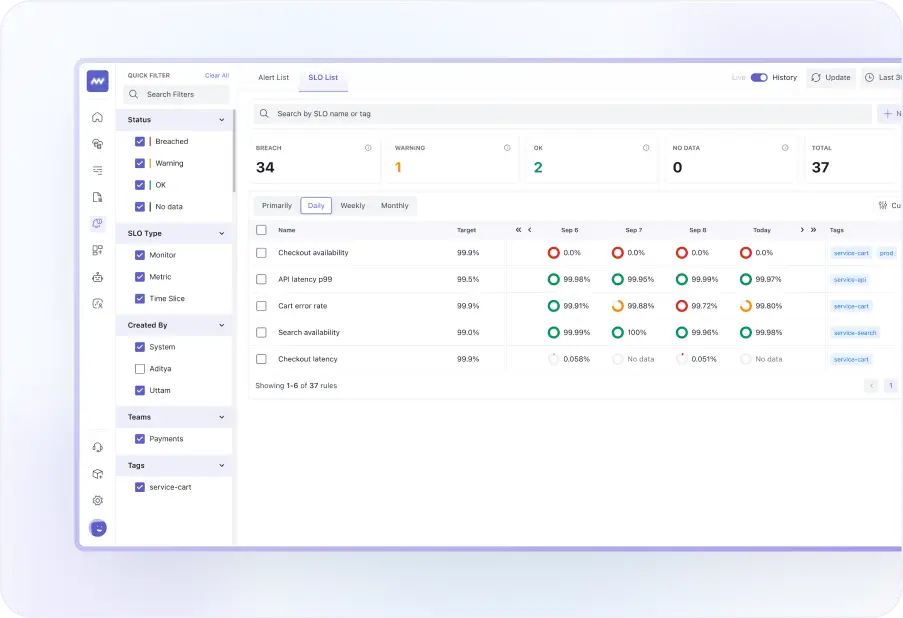The height and width of the screenshot is (618, 903).
Task: Open the settings gear sidebar icon
Action: tap(97, 501)
